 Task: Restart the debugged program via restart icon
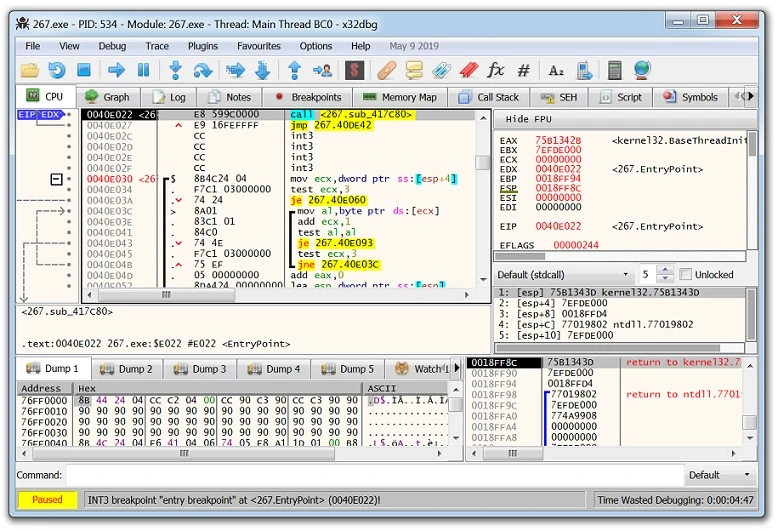pyautogui.click(x=57, y=70)
